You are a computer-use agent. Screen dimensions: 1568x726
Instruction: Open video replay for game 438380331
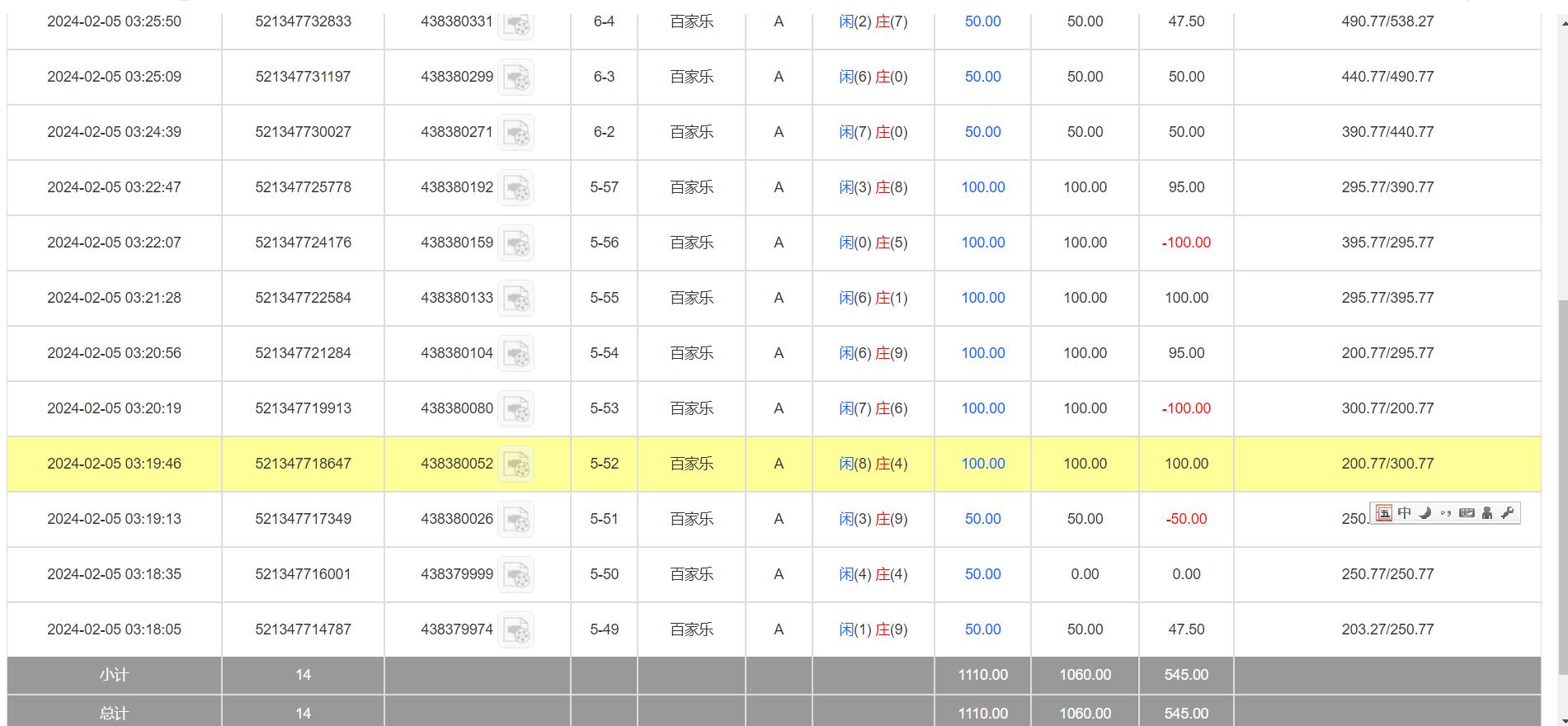click(x=516, y=23)
